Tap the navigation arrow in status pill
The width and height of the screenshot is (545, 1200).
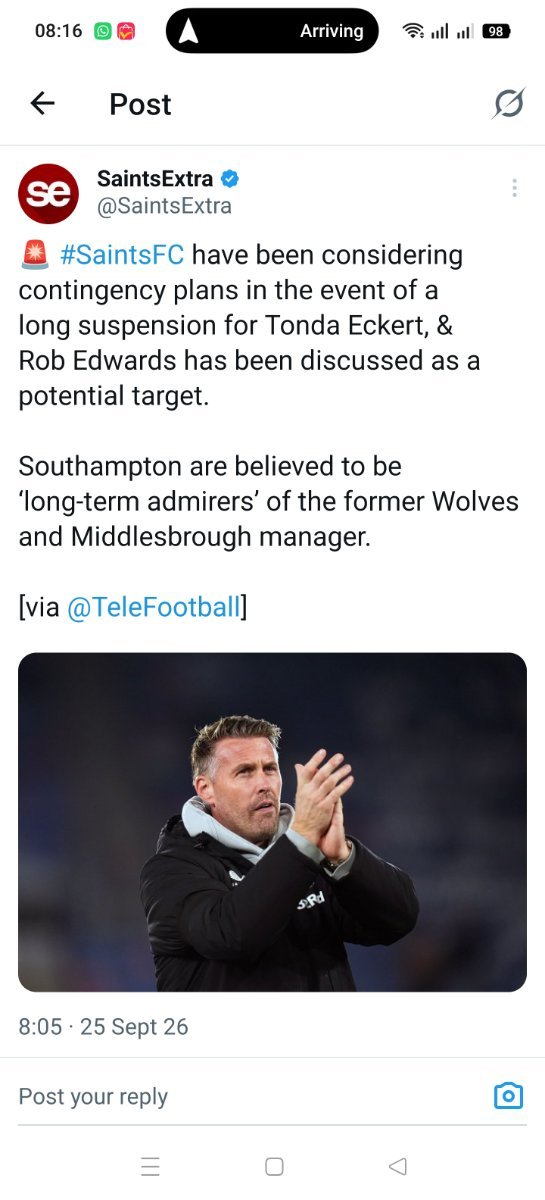(x=188, y=31)
